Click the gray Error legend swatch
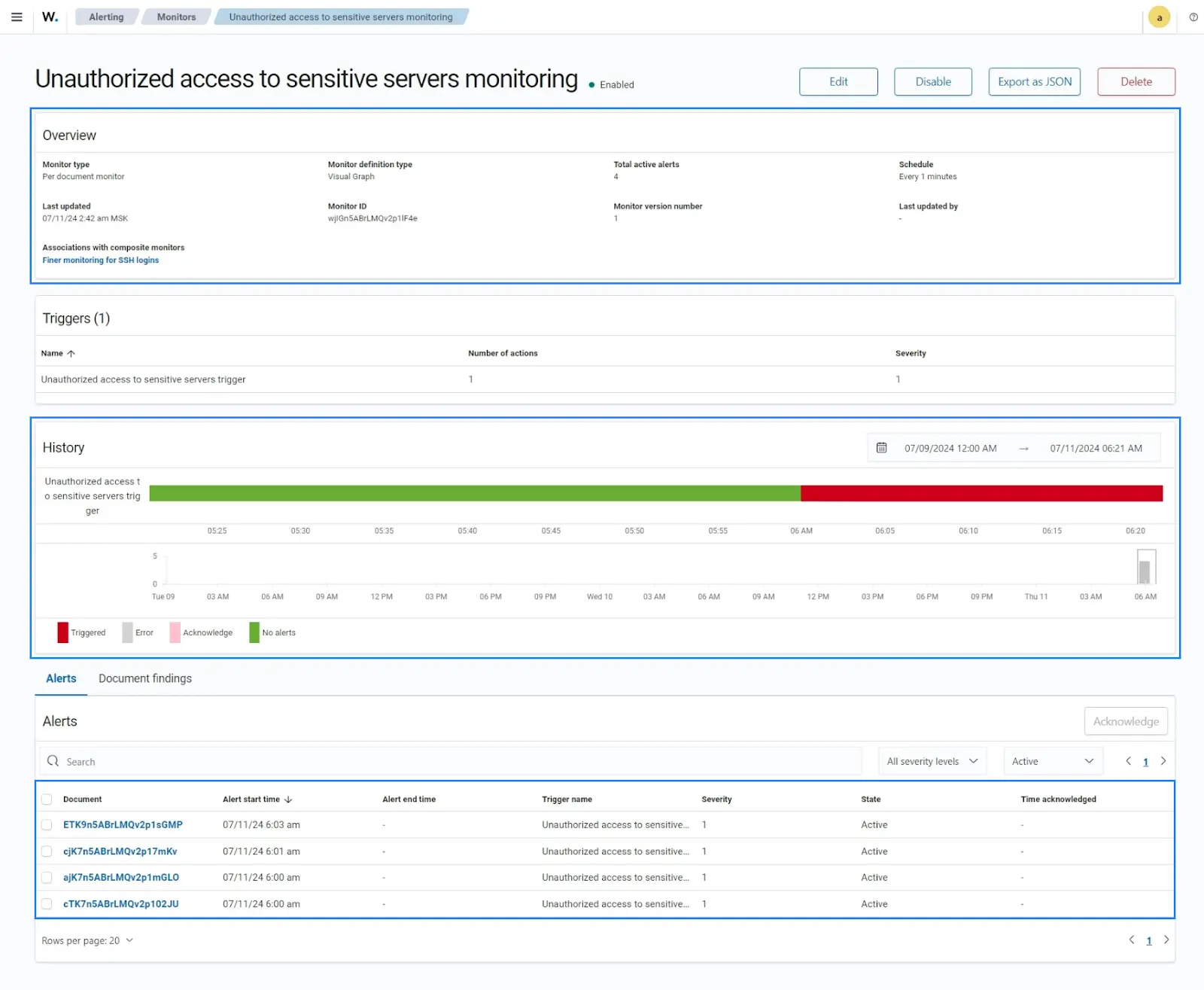This screenshot has width=1204, height=990. point(127,632)
